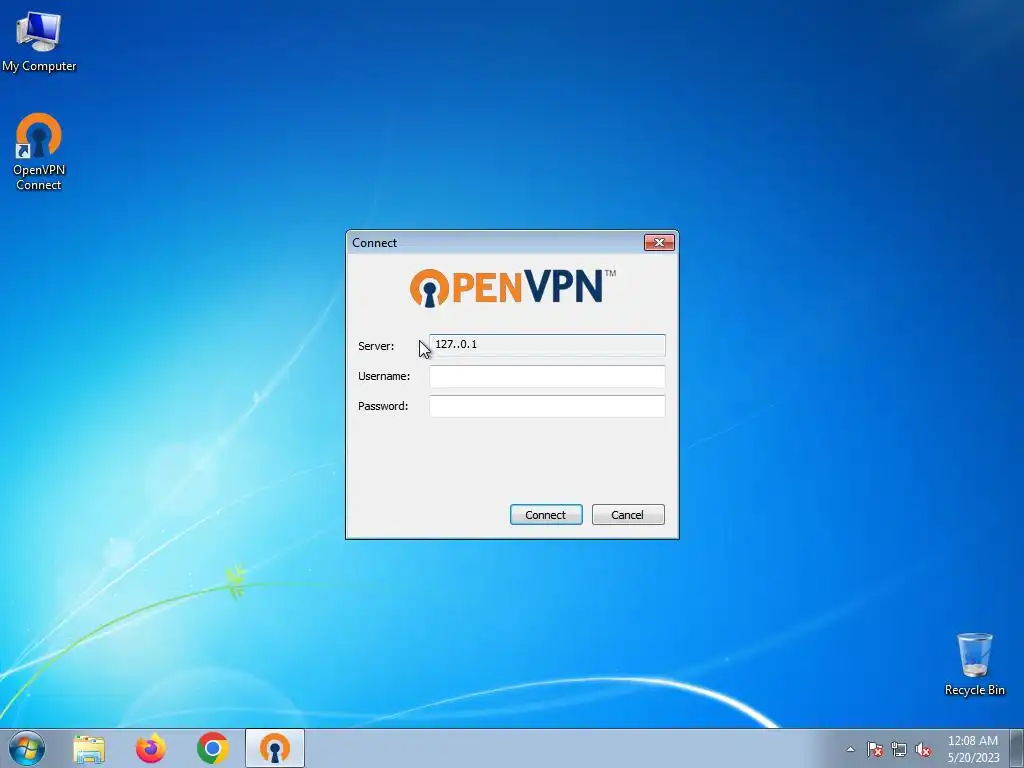This screenshot has width=1024, height=768.
Task: Click the Server: label
Action: tap(376, 346)
